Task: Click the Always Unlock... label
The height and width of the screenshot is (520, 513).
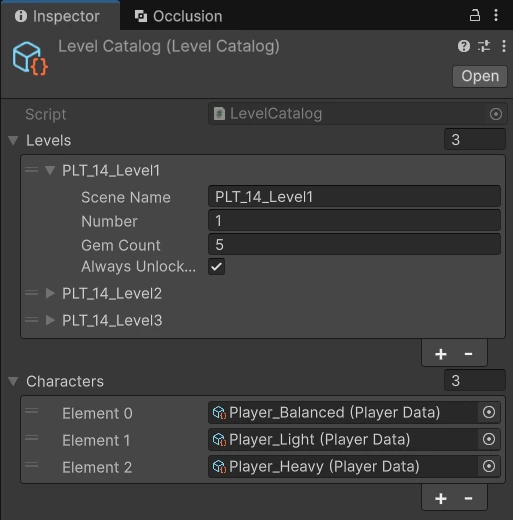Action: pos(138,267)
